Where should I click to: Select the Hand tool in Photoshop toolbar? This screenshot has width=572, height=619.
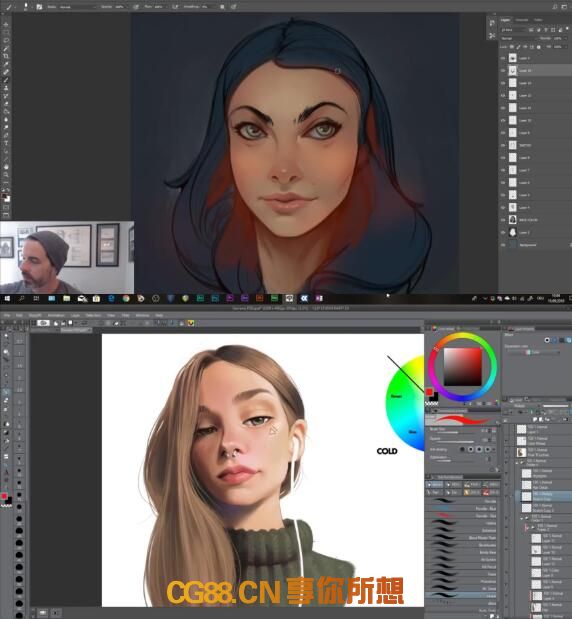(6, 167)
